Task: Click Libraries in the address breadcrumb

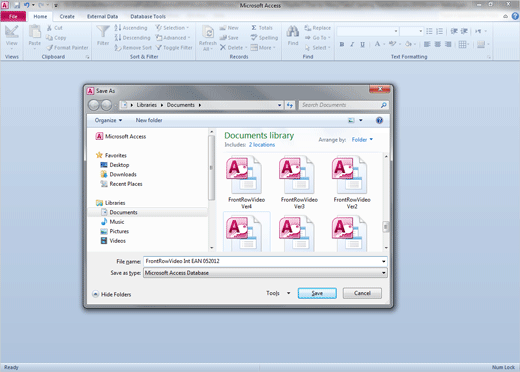Action: [146, 105]
